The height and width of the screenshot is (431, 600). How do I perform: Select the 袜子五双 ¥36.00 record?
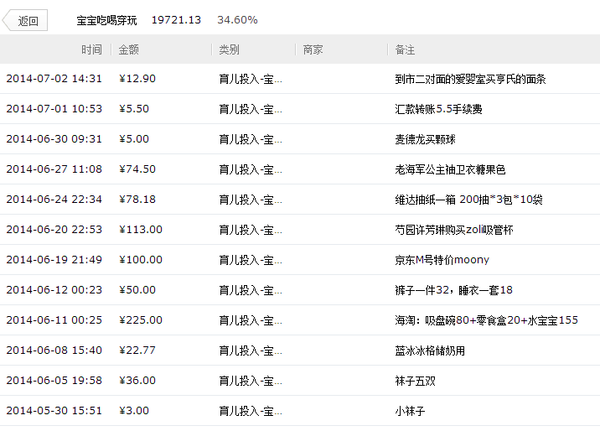300,380
